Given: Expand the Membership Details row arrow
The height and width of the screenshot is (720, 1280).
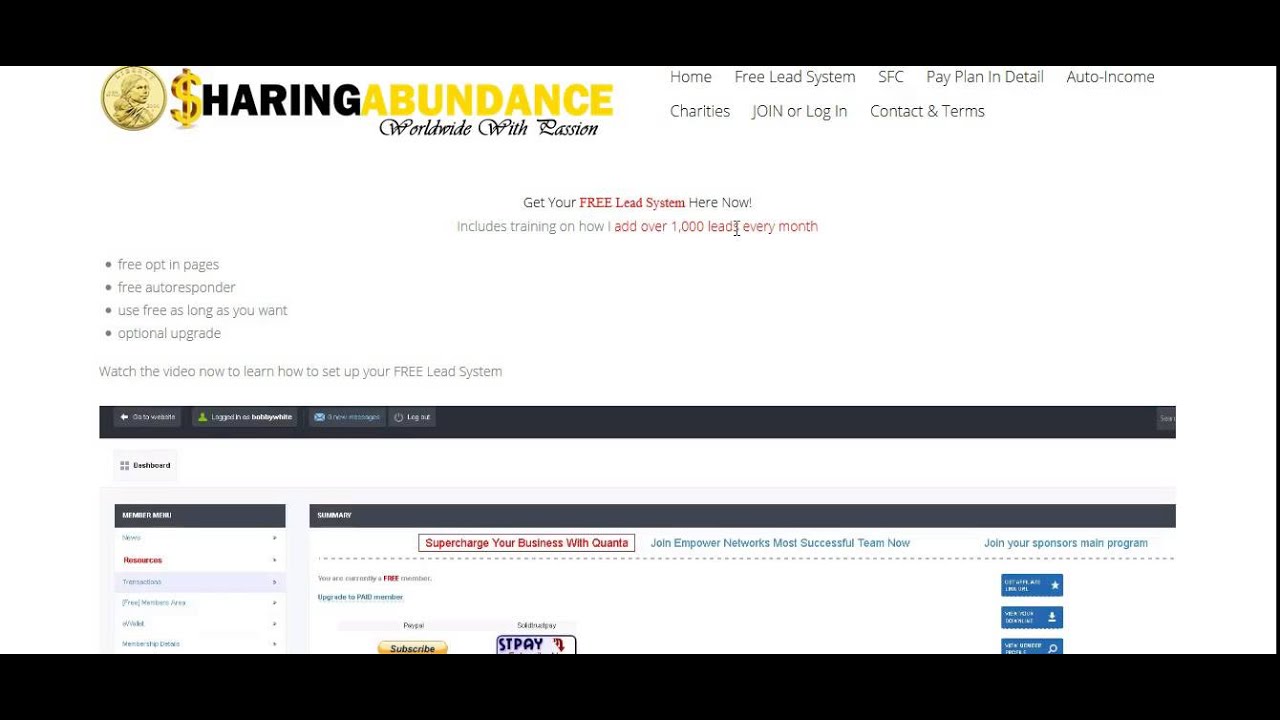Looking at the screenshot, I should coord(274,644).
